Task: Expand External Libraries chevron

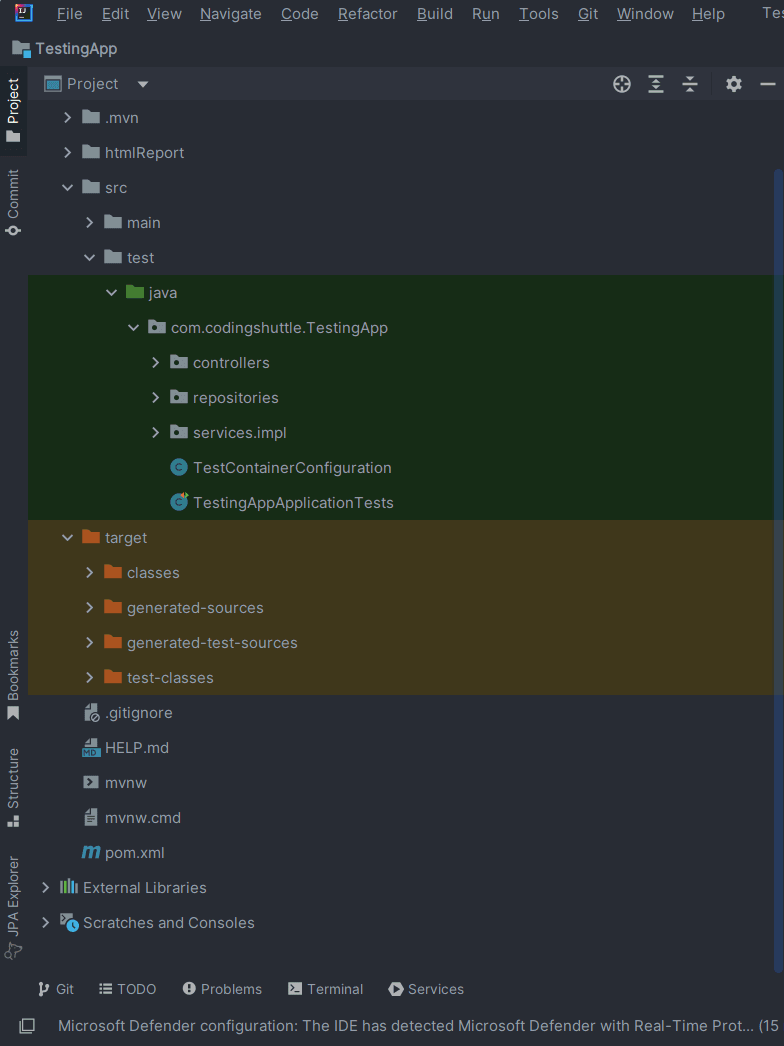Action: [x=45, y=887]
